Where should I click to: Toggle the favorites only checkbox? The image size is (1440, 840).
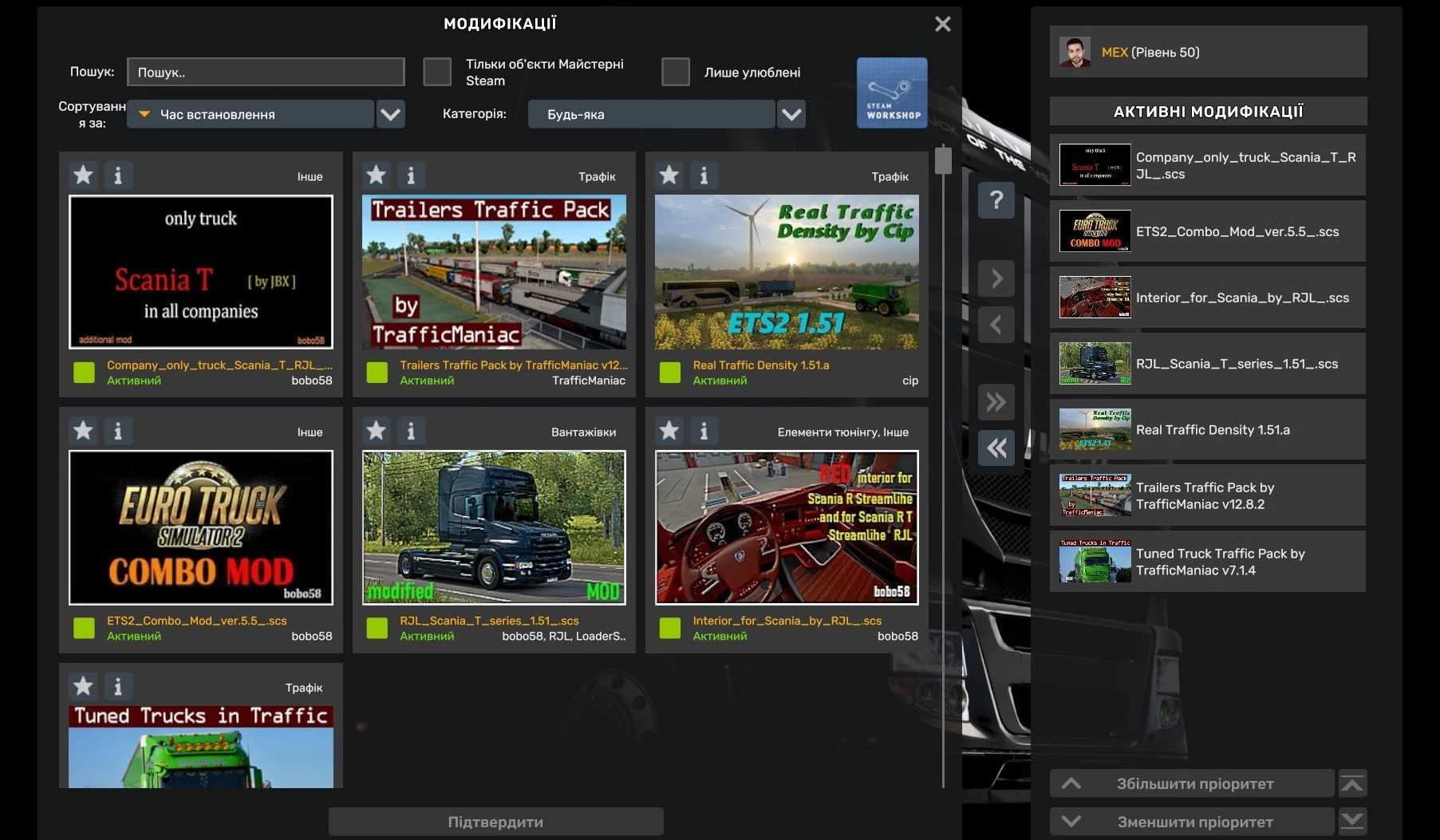point(675,72)
